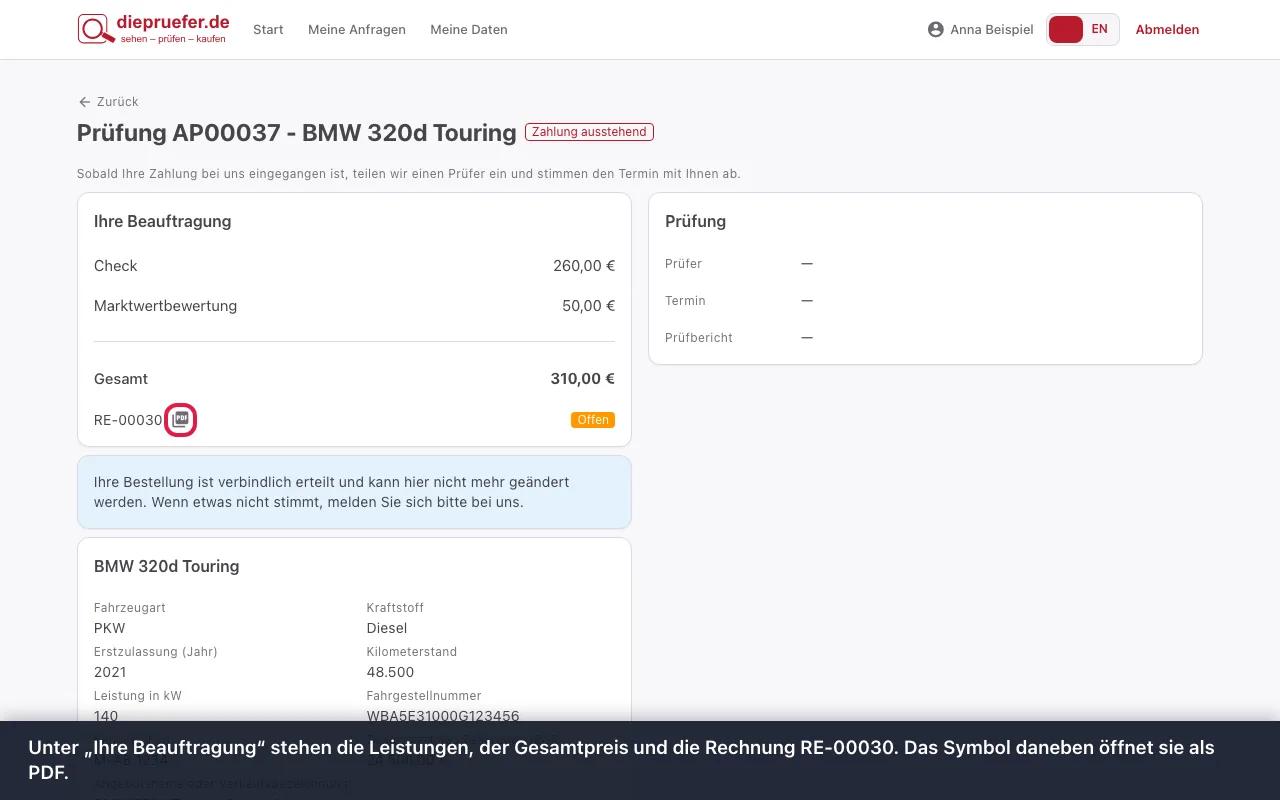Click the Marktwertbewertung line item label
This screenshot has width=1280, height=800.
point(165,306)
